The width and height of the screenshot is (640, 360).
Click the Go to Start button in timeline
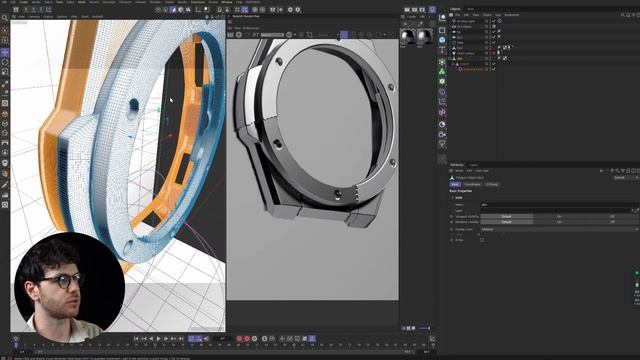pos(136,339)
